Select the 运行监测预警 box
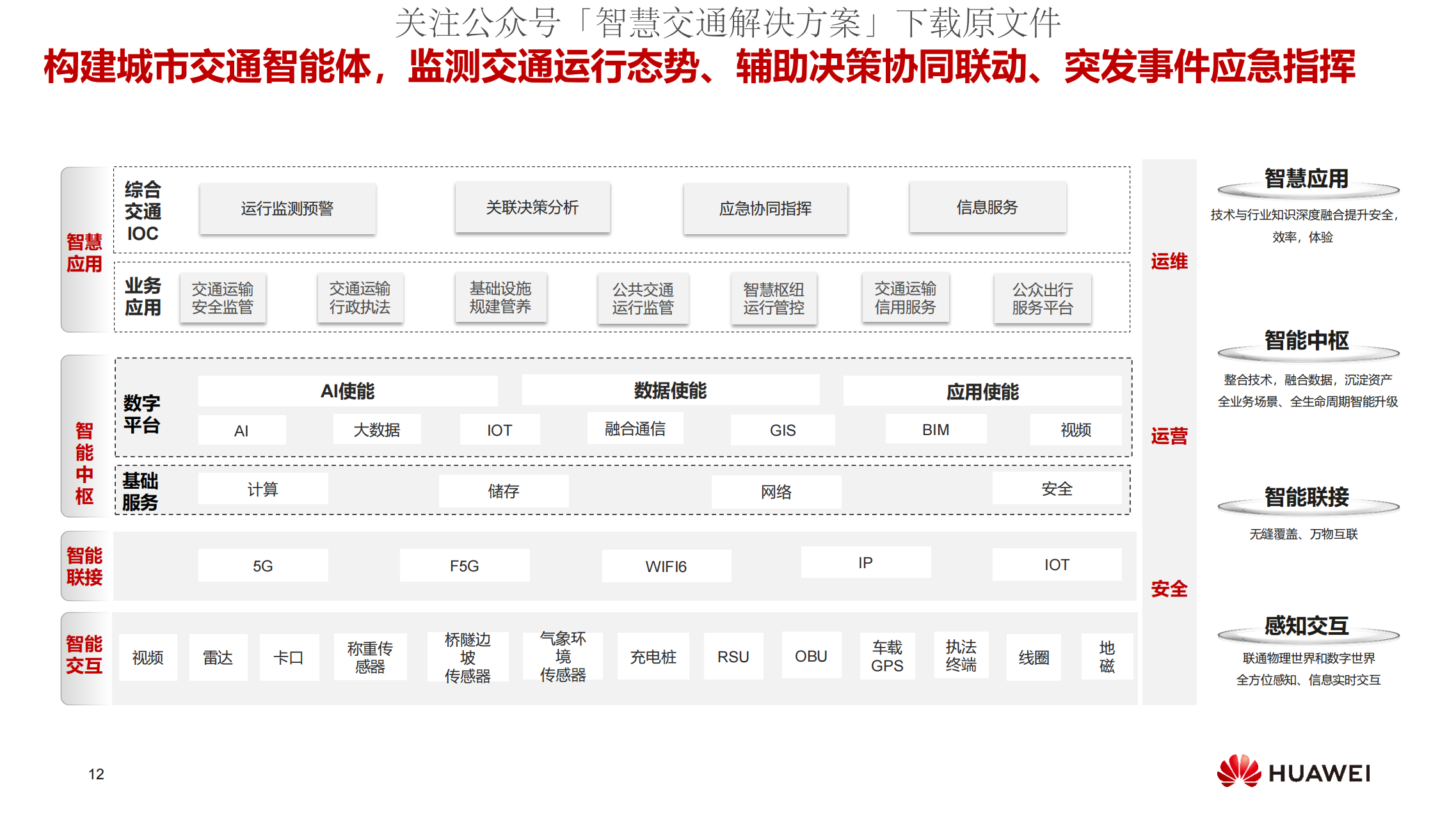Screen dimensions: 1456x819 point(287,209)
